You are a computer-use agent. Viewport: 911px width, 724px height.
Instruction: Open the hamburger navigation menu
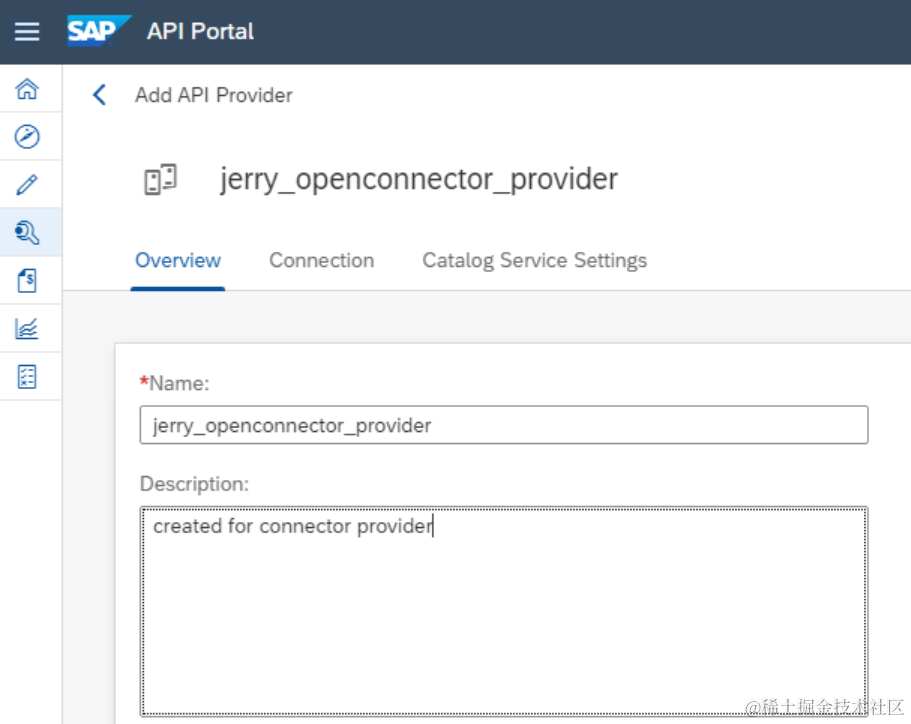(27, 32)
